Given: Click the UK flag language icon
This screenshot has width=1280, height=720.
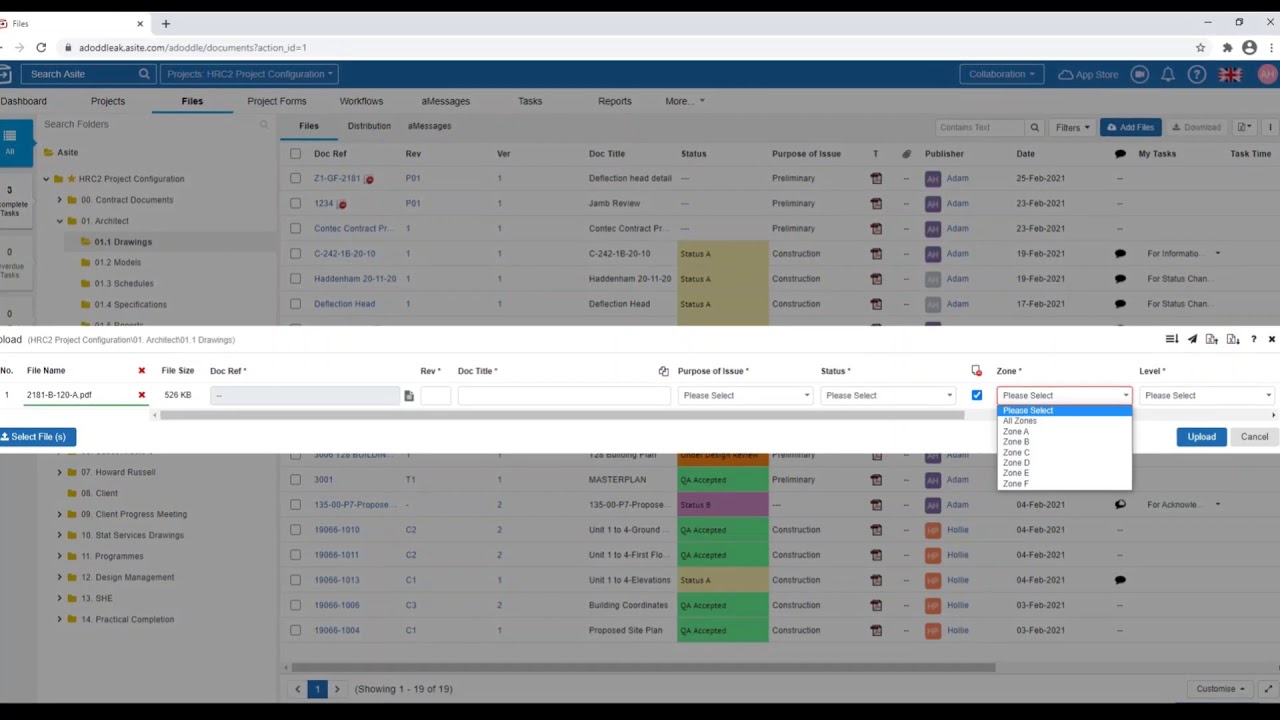Looking at the screenshot, I should click(1230, 74).
